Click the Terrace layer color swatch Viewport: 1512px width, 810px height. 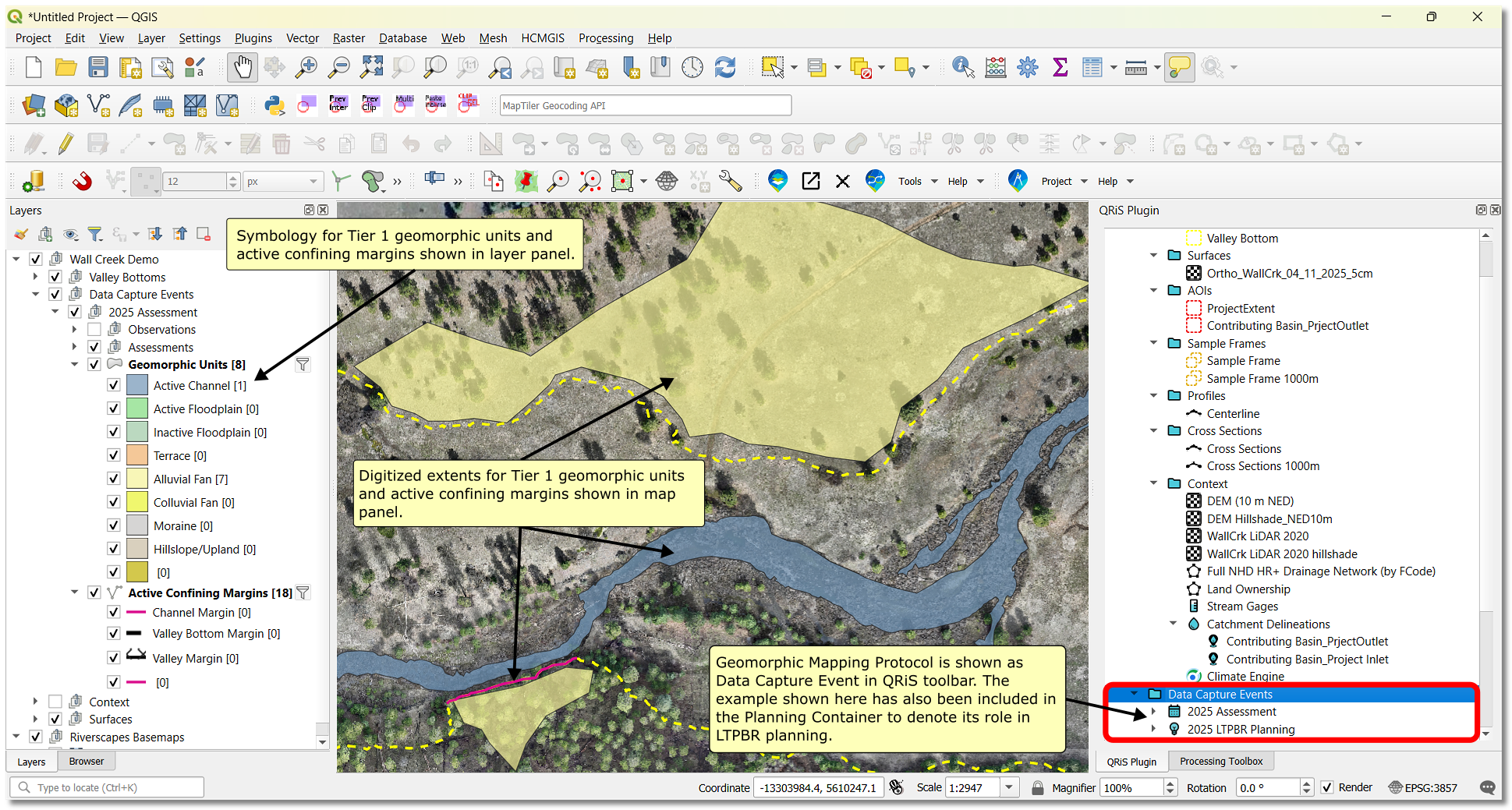coord(137,455)
